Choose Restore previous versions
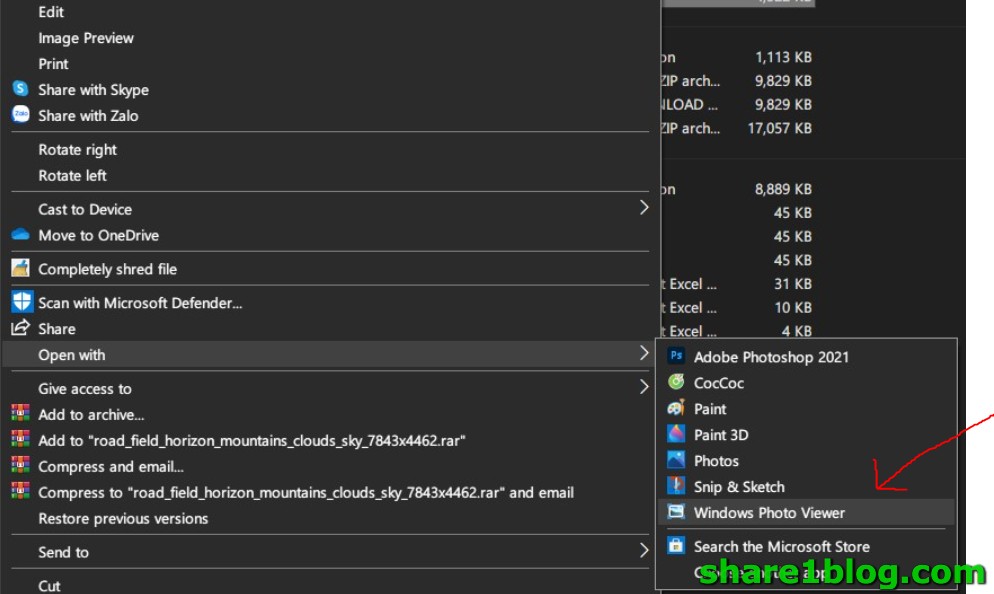This screenshot has height=594, width=994. (123, 519)
